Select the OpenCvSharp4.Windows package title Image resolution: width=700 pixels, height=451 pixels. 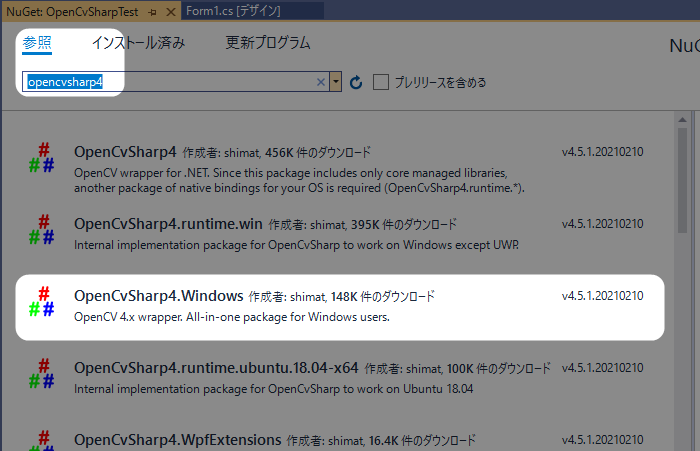pyautogui.click(x=158, y=296)
